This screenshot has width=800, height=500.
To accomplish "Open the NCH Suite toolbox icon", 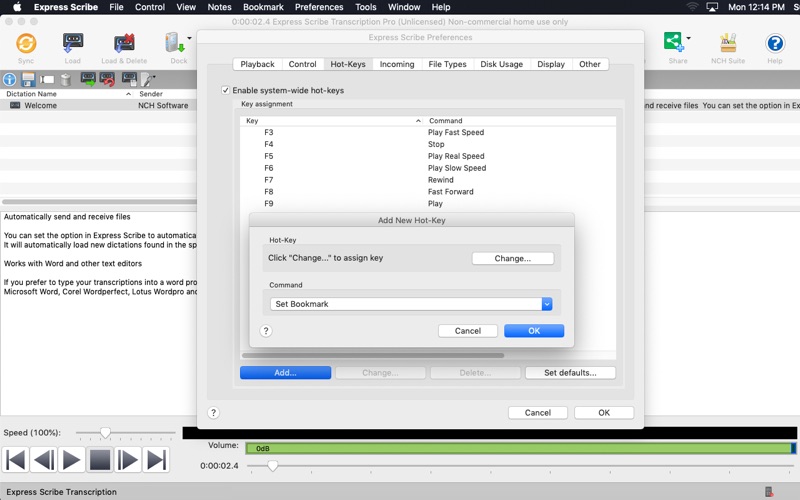I will tap(728, 43).
